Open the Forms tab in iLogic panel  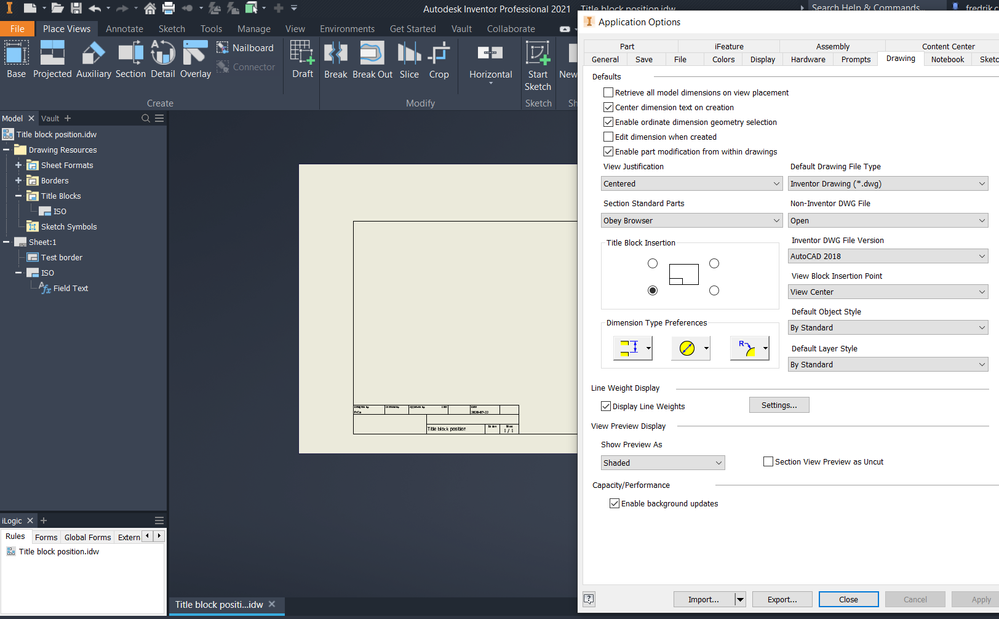[46, 537]
